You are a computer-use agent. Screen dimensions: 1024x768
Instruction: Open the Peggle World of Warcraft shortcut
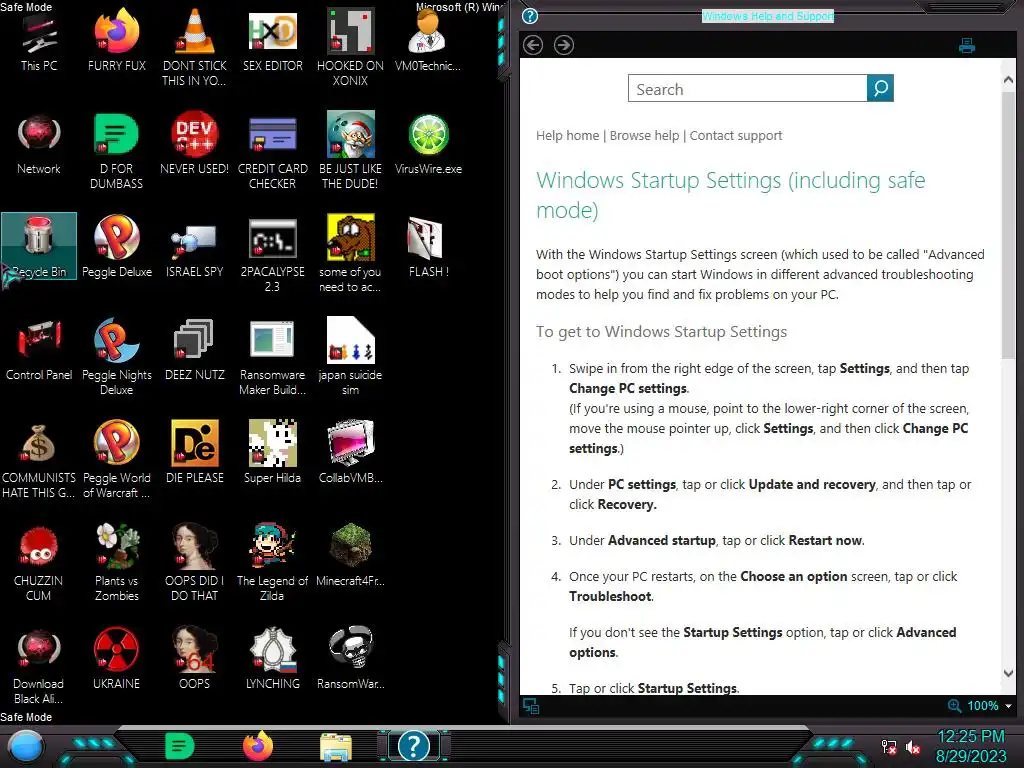[x=116, y=459]
